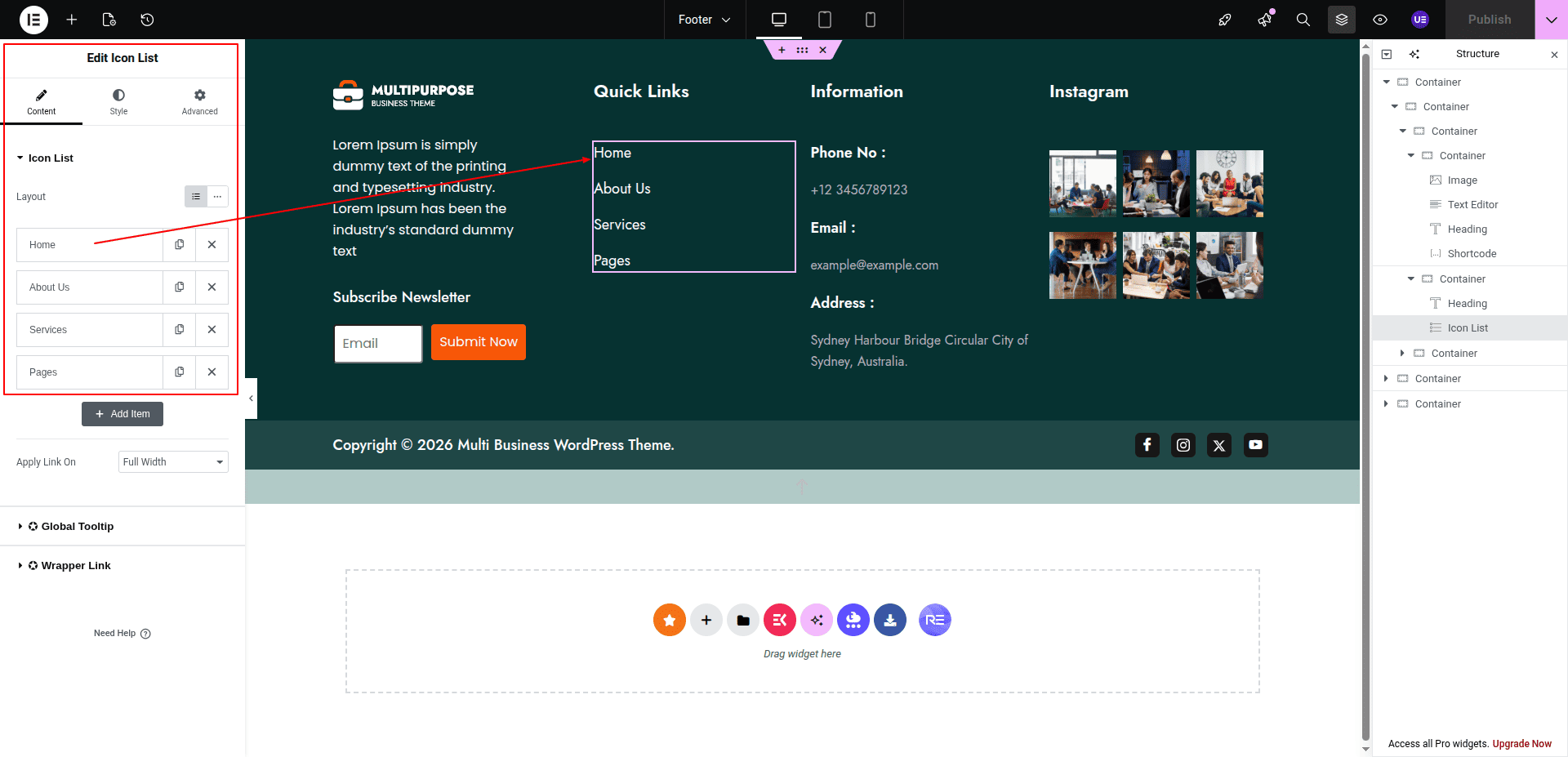Remove the Home list item
The image size is (1568, 757).
[212, 245]
